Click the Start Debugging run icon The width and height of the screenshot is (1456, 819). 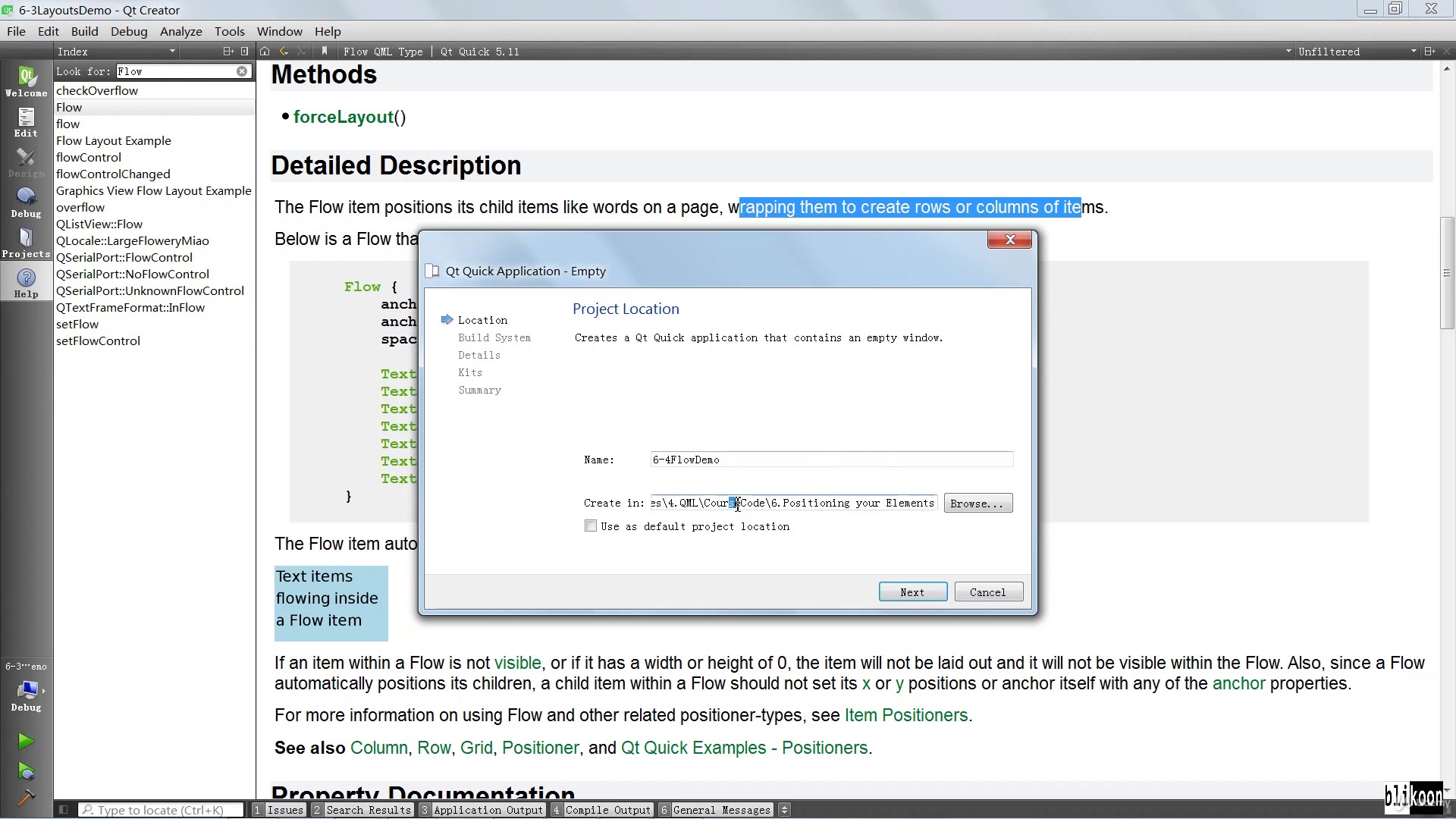click(x=27, y=772)
